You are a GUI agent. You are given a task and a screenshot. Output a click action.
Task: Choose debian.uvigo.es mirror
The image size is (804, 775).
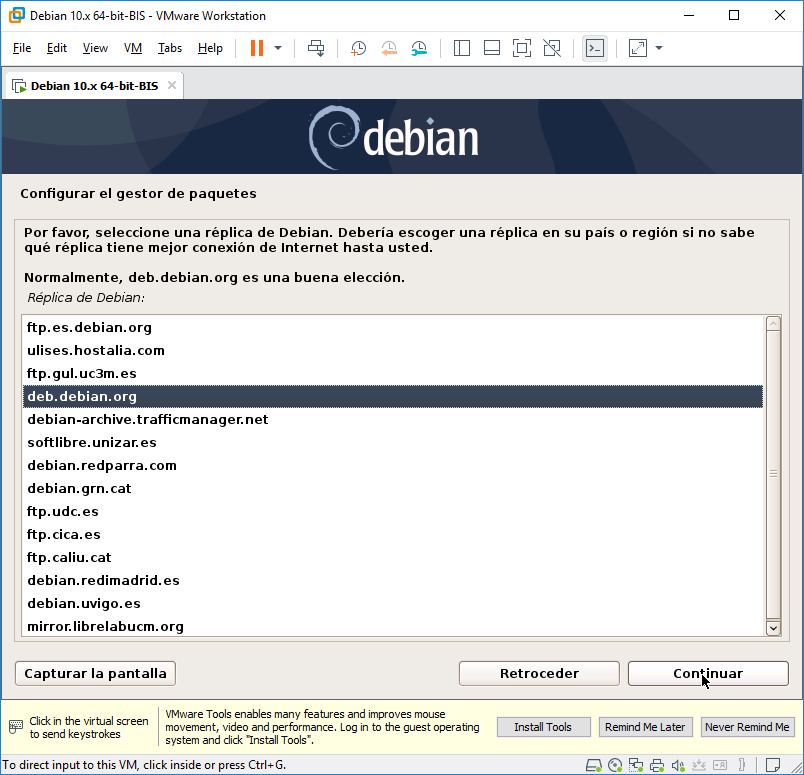[393, 603]
